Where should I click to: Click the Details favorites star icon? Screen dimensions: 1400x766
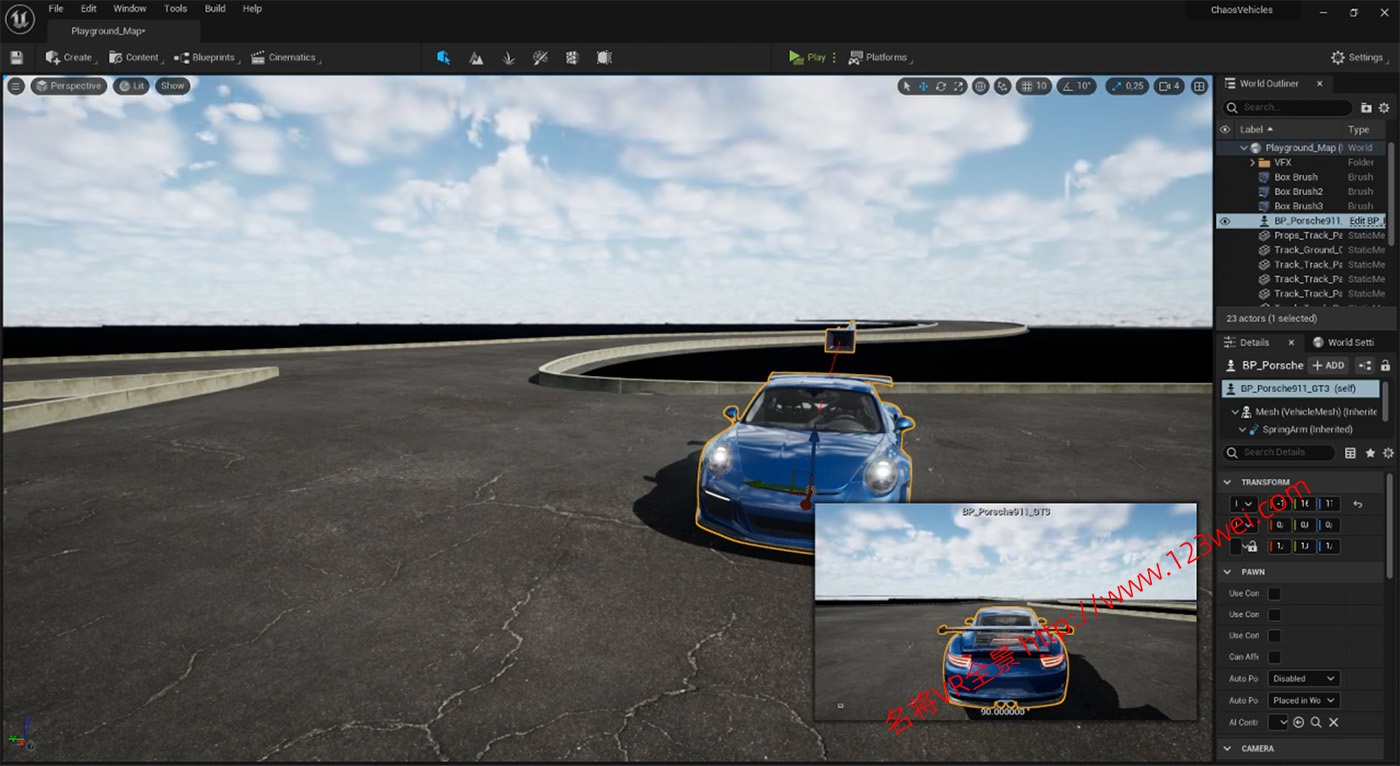[x=1370, y=453]
